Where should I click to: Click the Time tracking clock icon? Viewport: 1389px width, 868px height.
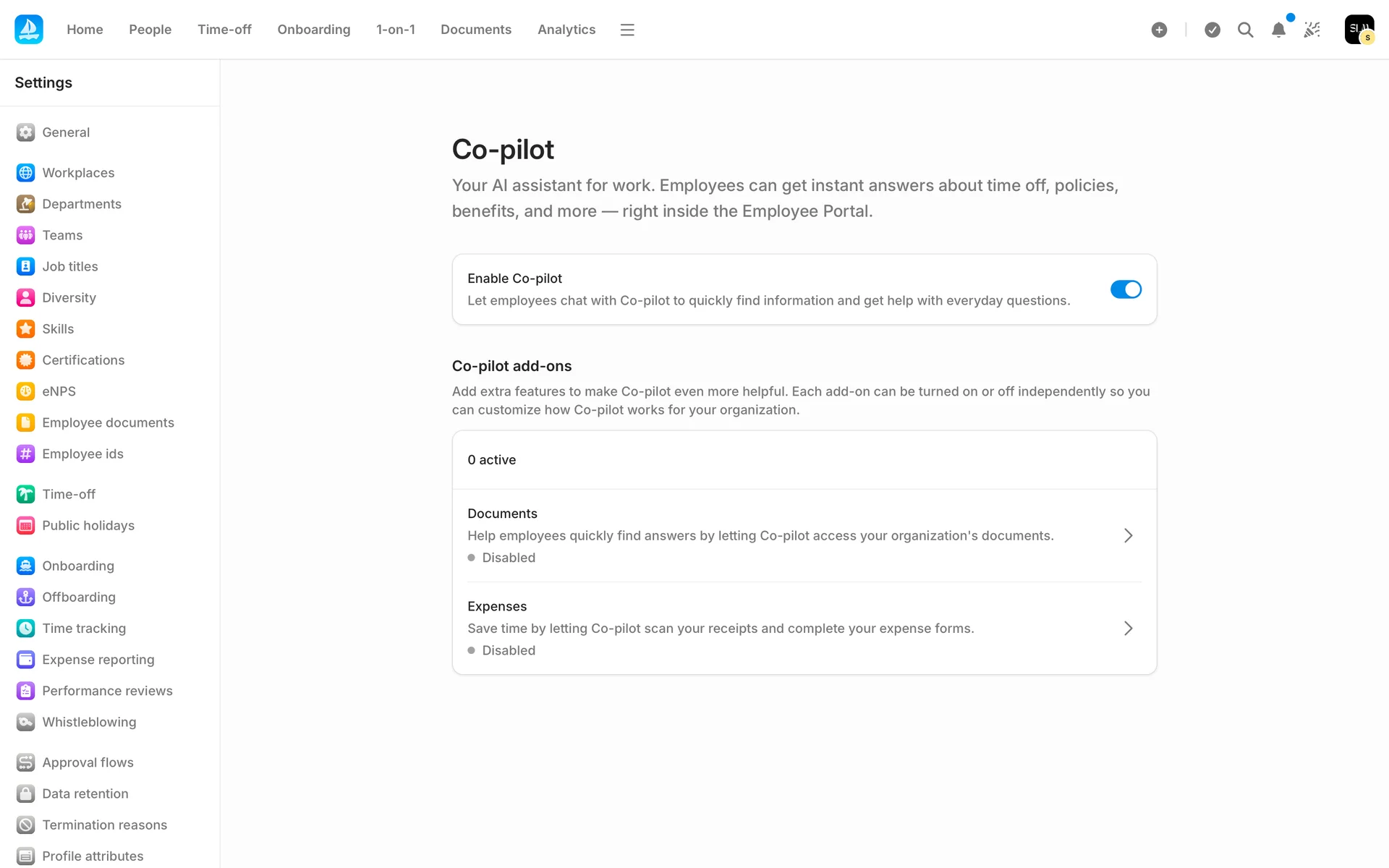point(25,629)
